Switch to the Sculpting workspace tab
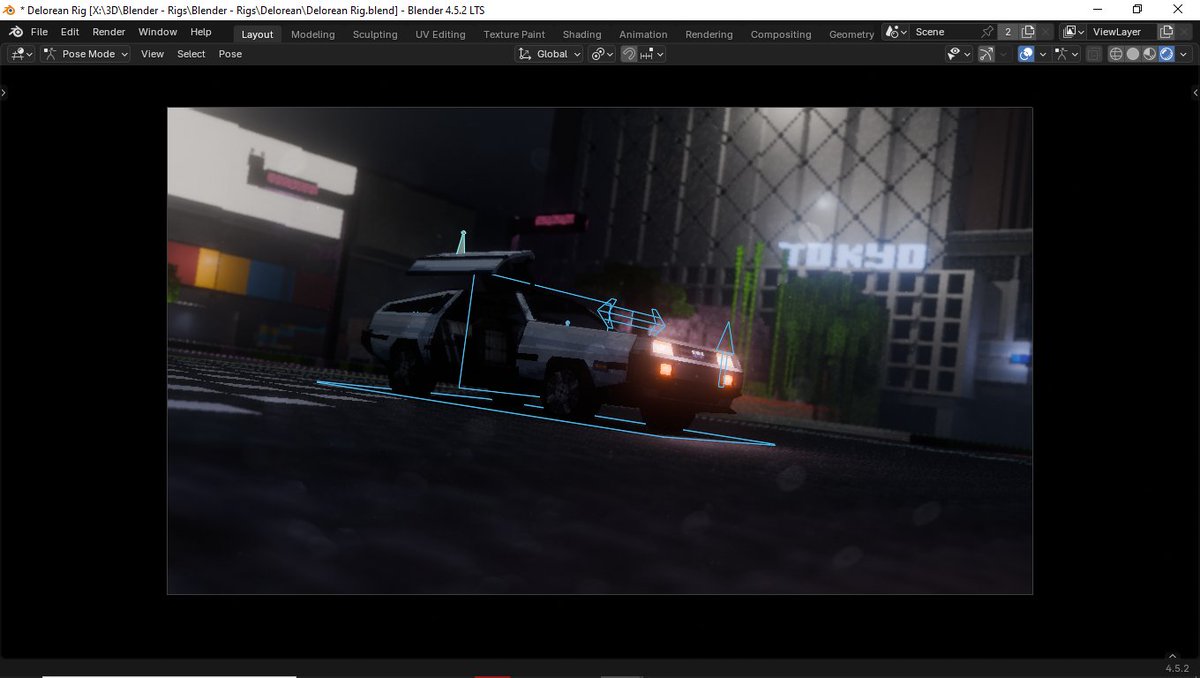Screen dimensions: 1200x678 click(375, 34)
